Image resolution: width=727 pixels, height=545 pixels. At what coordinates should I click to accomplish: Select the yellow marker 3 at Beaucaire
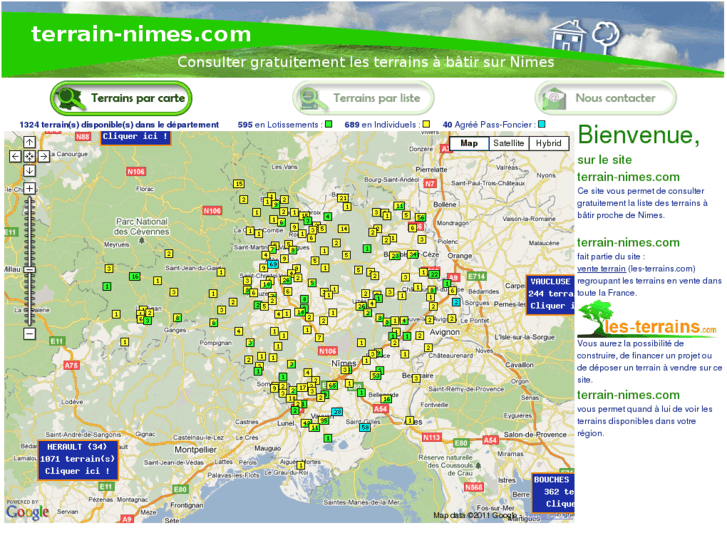416,378
